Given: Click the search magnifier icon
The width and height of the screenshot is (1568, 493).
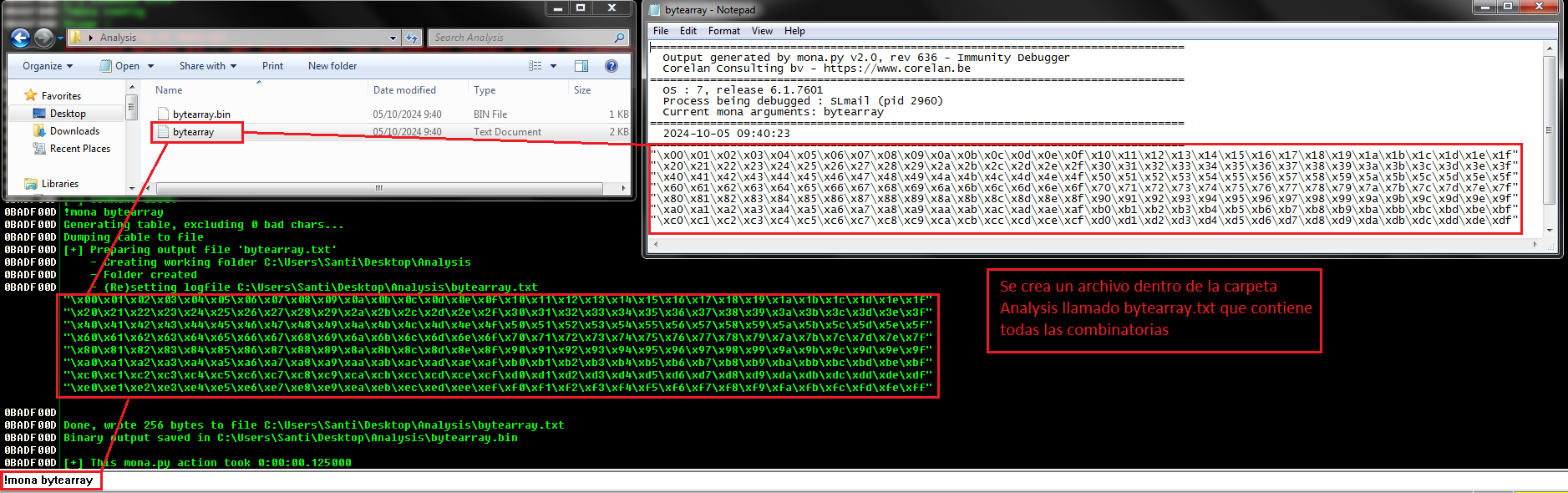Looking at the screenshot, I should (619, 38).
